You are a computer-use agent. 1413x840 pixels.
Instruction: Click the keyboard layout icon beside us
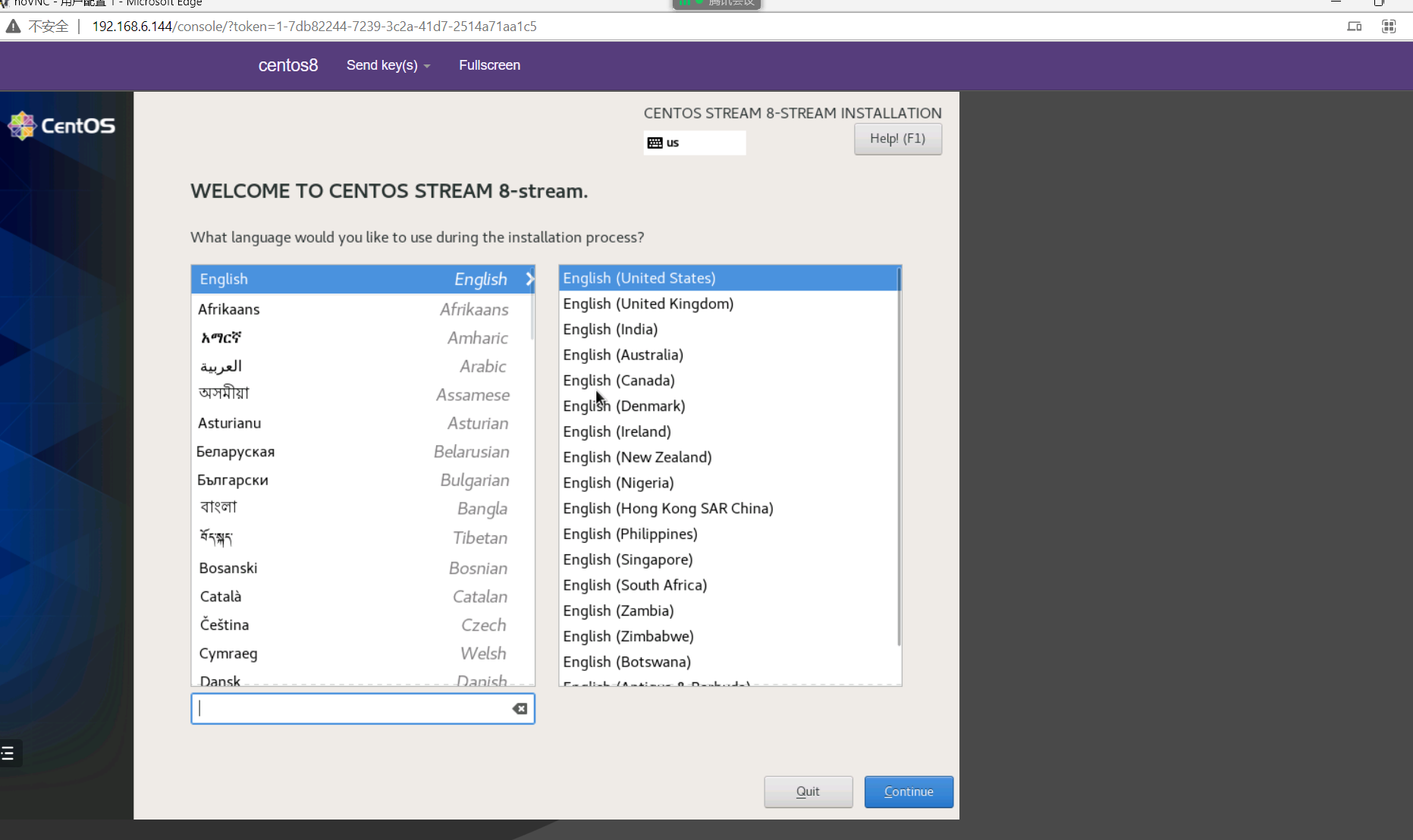tap(655, 143)
